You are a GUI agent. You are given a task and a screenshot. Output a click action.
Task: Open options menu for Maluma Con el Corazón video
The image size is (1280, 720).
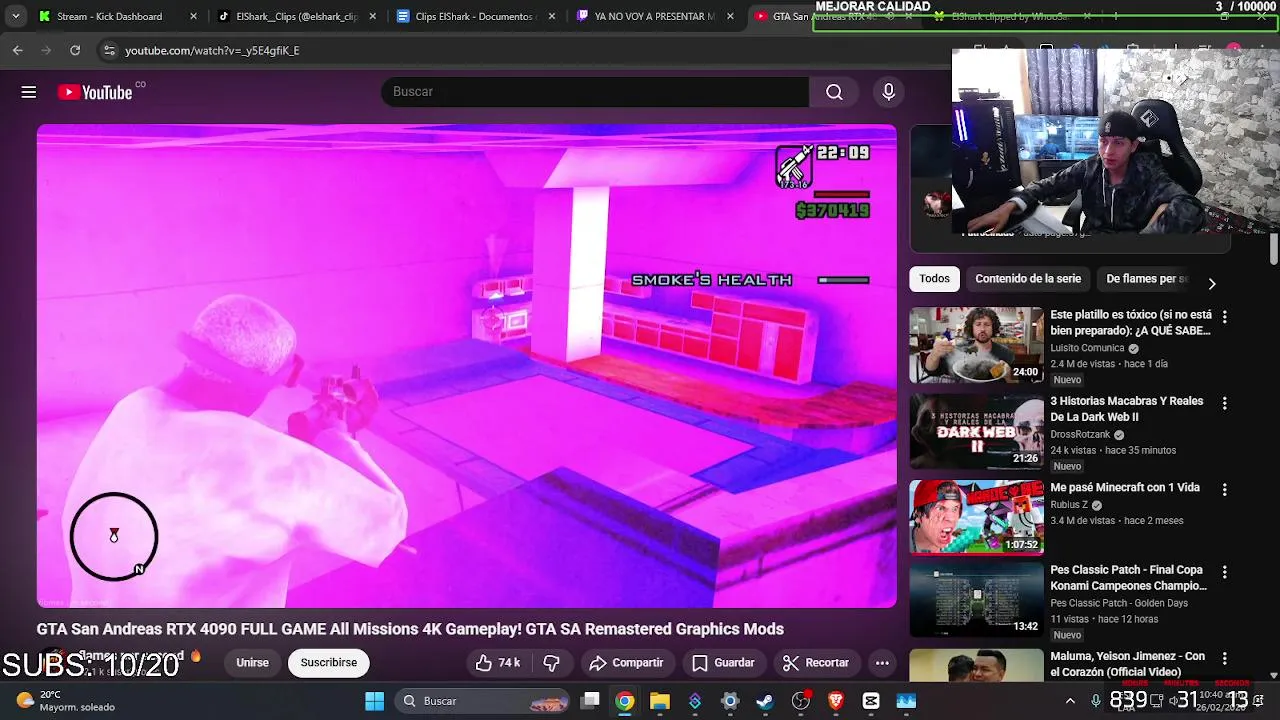coord(1224,658)
